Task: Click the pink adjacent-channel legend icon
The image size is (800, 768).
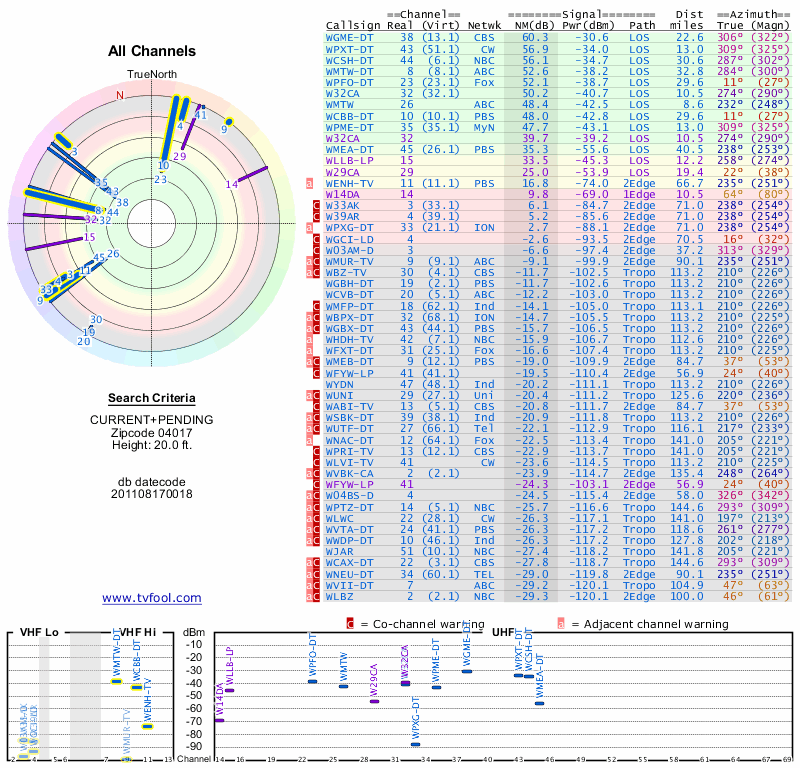Action: [561, 624]
